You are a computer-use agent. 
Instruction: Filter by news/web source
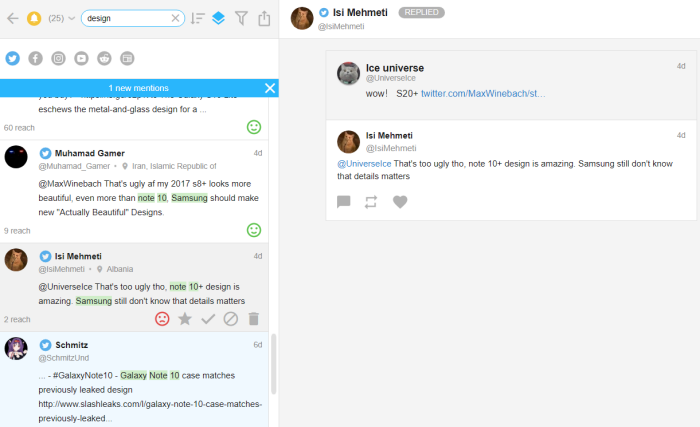pyautogui.click(x=127, y=59)
